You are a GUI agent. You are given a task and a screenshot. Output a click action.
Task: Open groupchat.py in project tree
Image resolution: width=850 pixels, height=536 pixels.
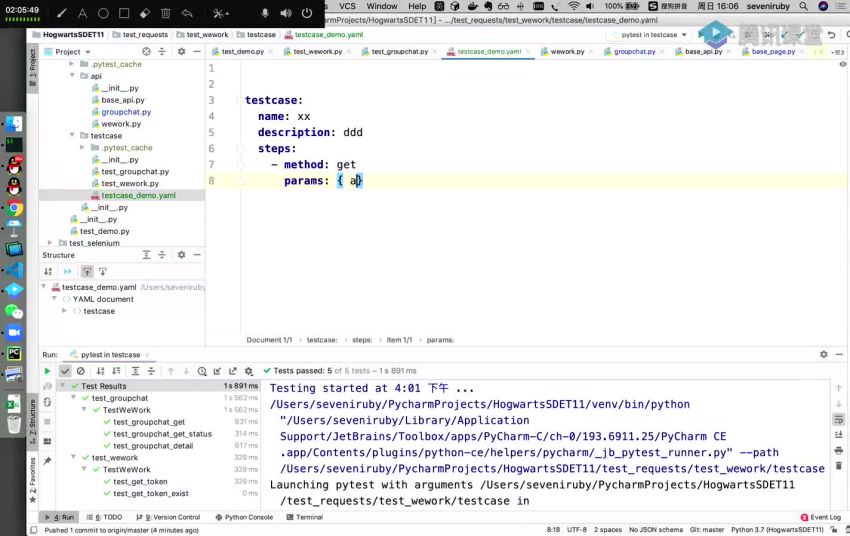click(x=126, y=112)
